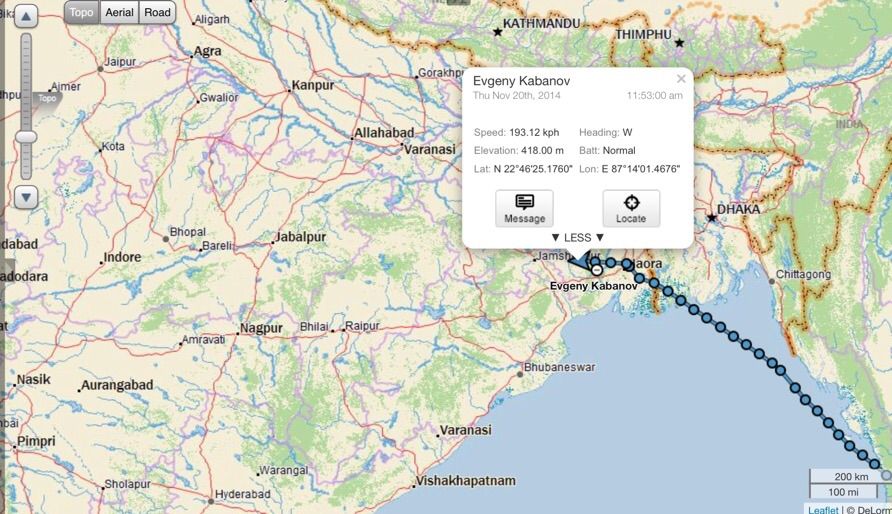Switch map to Road view

157,12
